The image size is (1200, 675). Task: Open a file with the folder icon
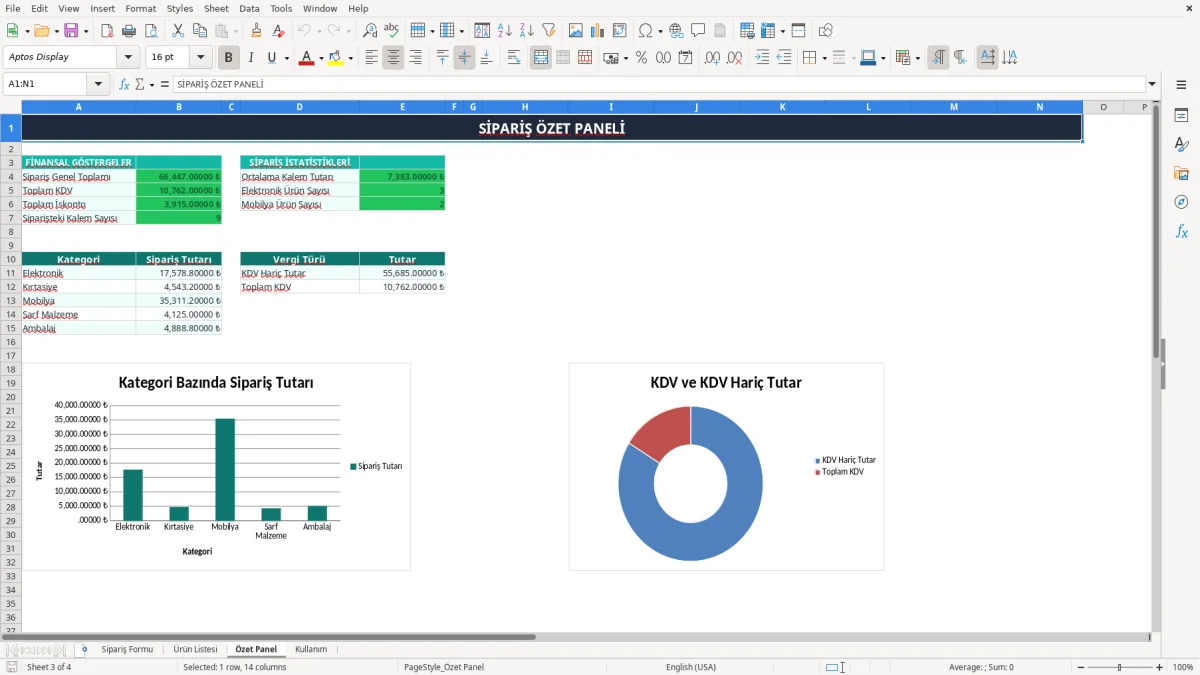click(41, 31)
